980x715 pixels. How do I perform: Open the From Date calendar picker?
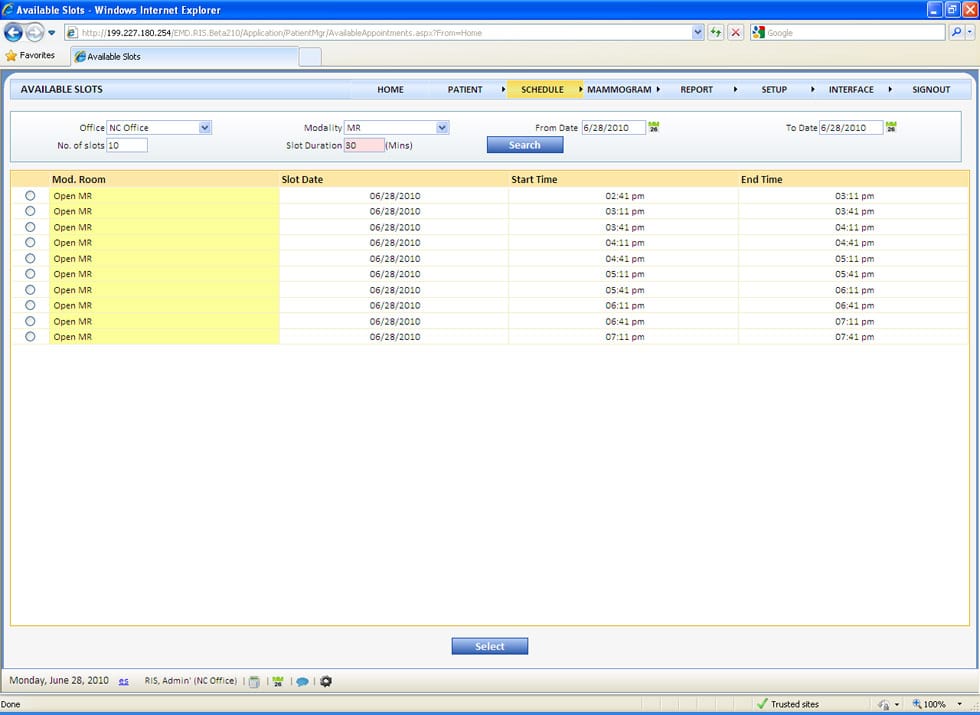click(x=654, y=128)
